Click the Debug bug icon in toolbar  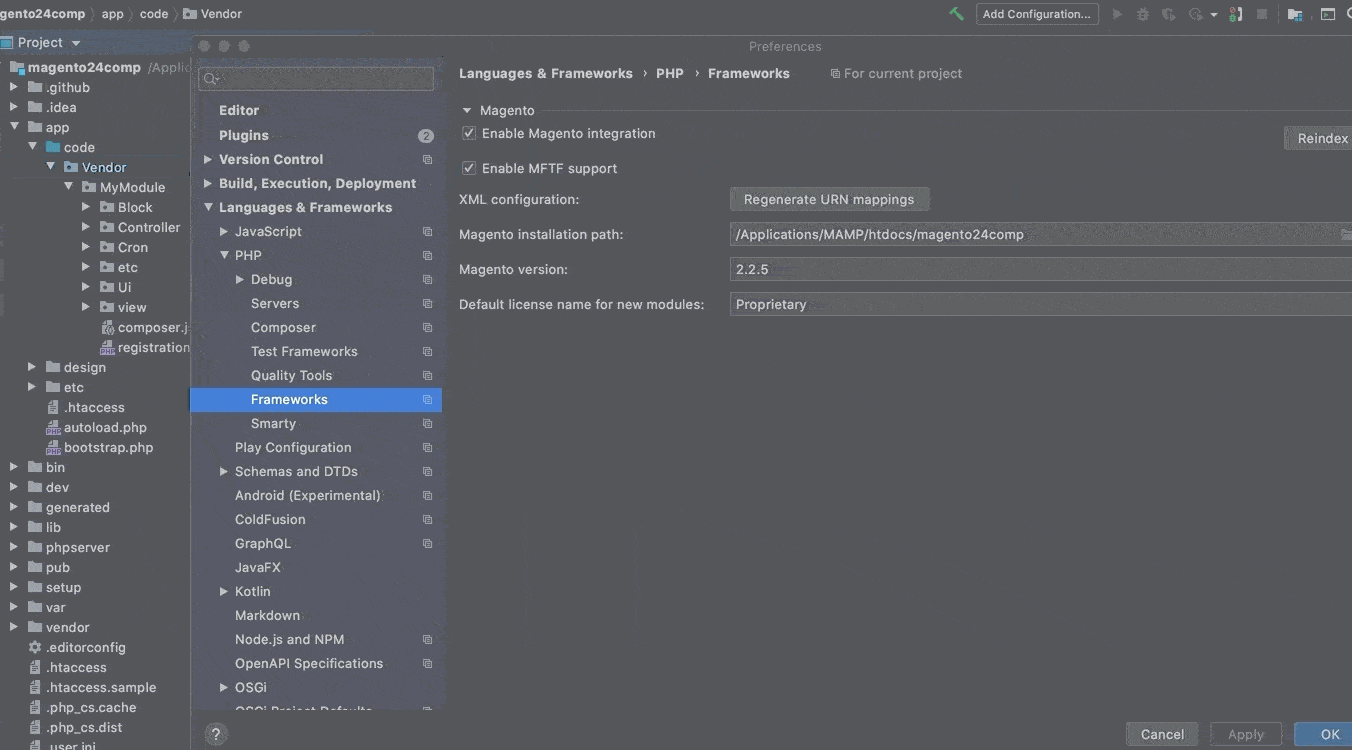pos(1142,14)
